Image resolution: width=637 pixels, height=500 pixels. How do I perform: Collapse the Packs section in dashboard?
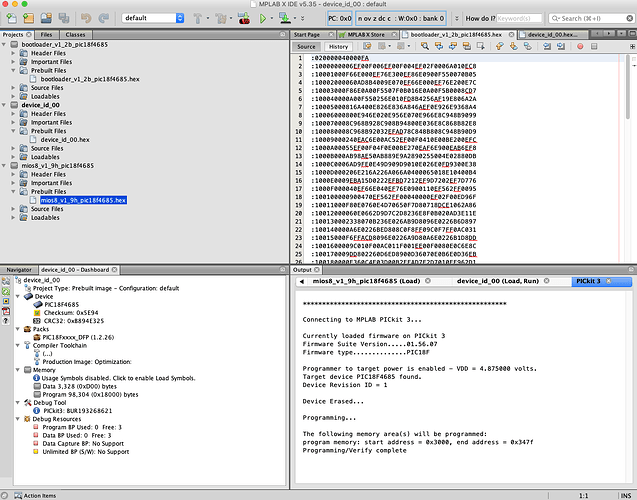(x=18, y=329)
